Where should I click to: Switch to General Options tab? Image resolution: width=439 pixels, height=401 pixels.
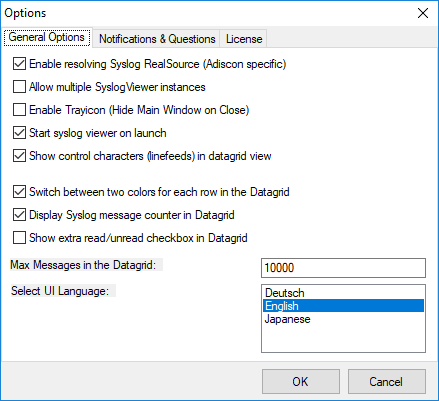pyautogui.click(x=47, y=37)
